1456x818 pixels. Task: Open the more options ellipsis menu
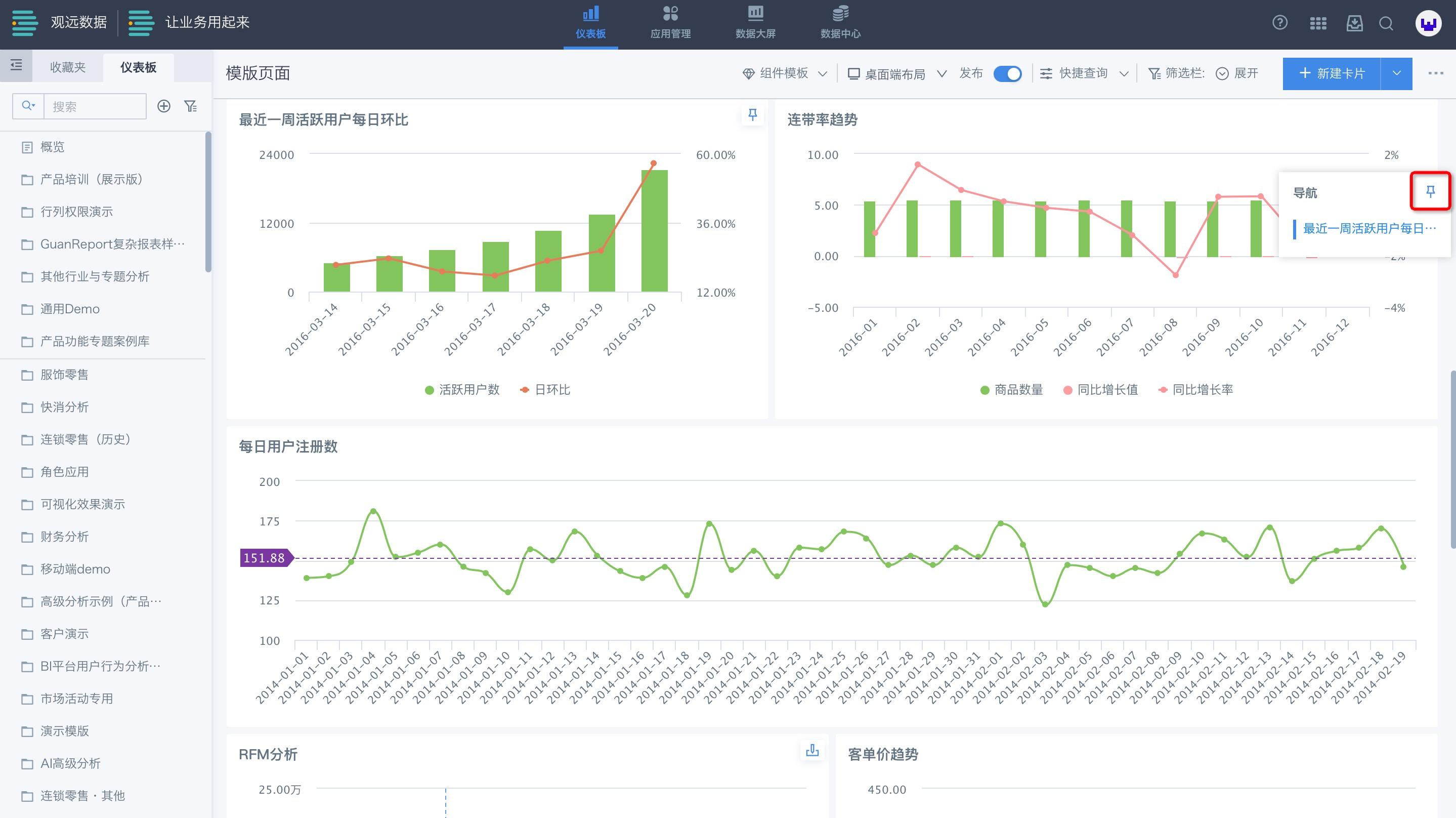1436,73
